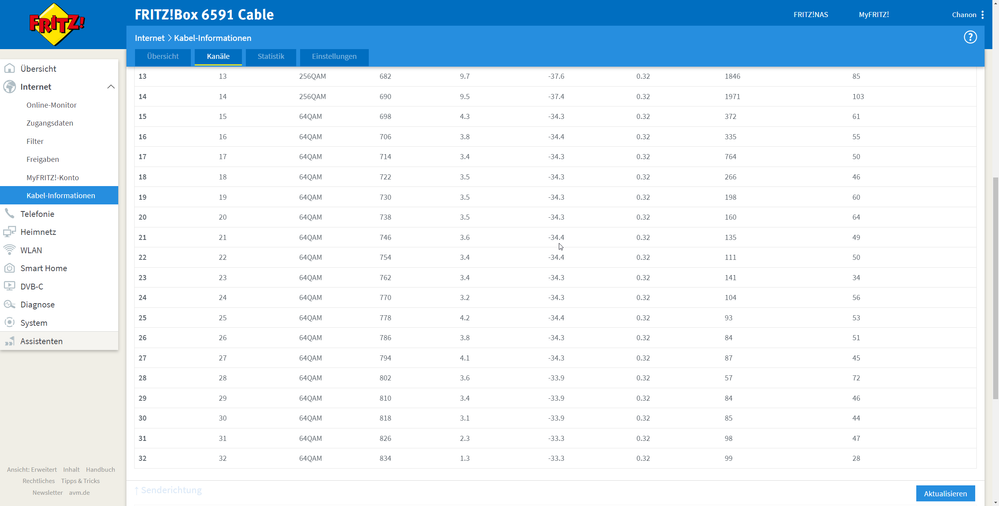The width and height of the screenshot is (999, 506).
Task: Open the Online-Monitor menu item
Action: point(52,105)
